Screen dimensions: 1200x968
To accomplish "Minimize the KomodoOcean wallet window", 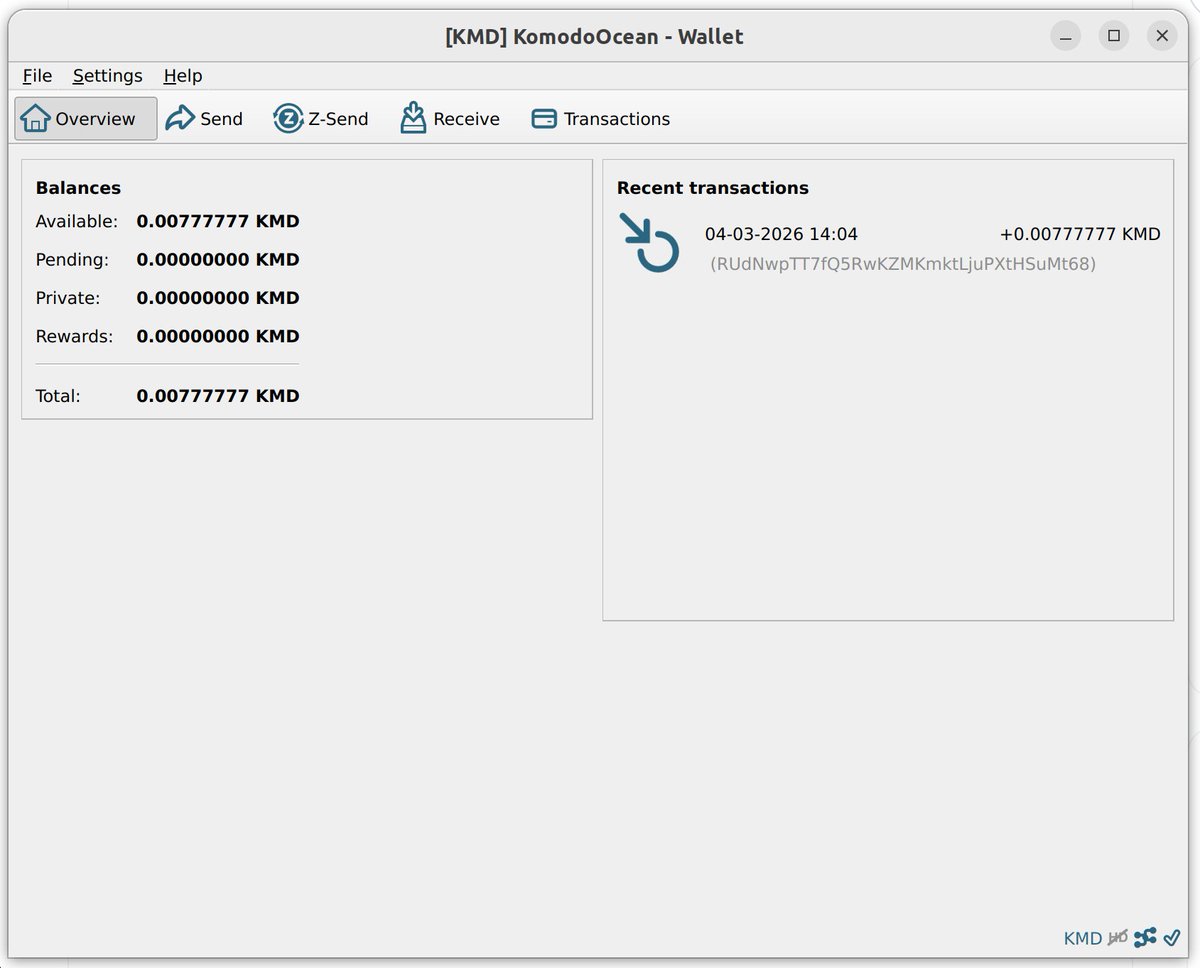I will [1066, 37].
